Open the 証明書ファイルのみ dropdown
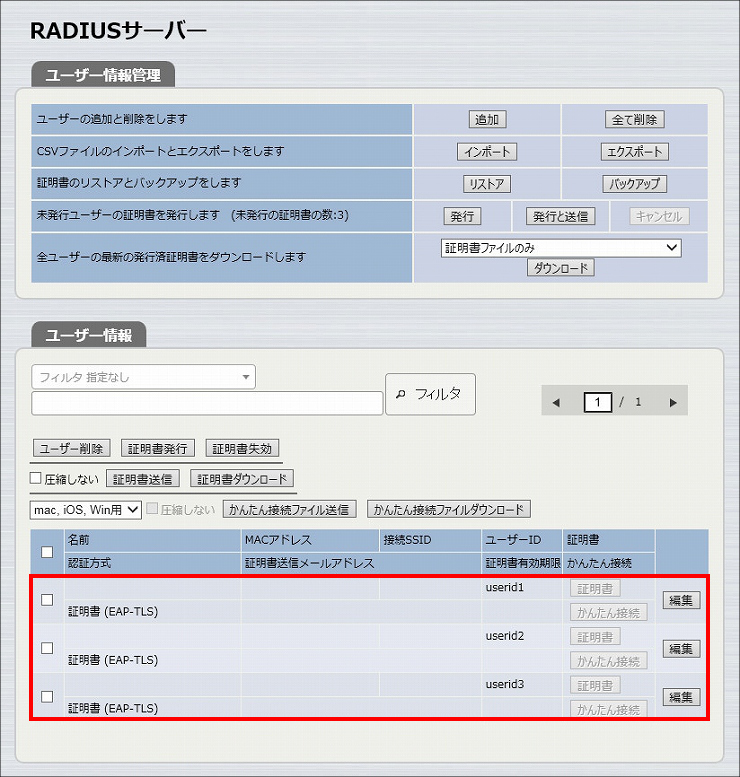This screenshot has width=740, height=777. coord(561,248)
